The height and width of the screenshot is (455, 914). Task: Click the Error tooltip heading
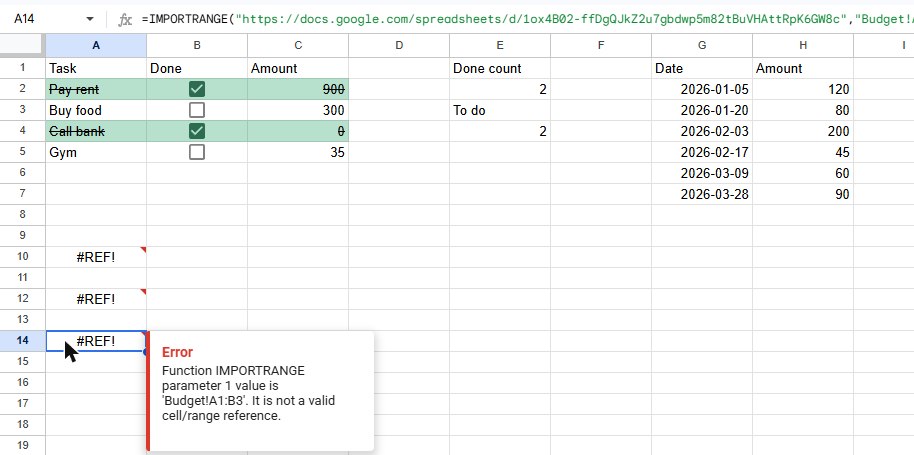tap(177, 352)
